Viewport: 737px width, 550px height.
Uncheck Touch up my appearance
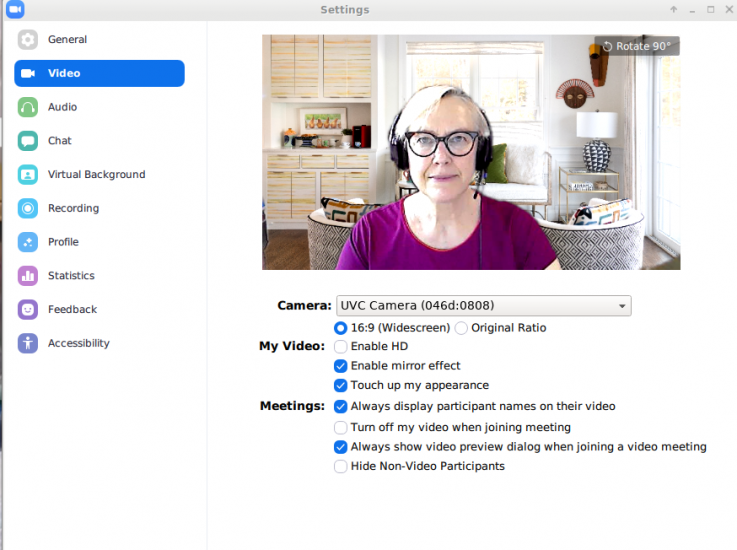[x=341, y=386]
